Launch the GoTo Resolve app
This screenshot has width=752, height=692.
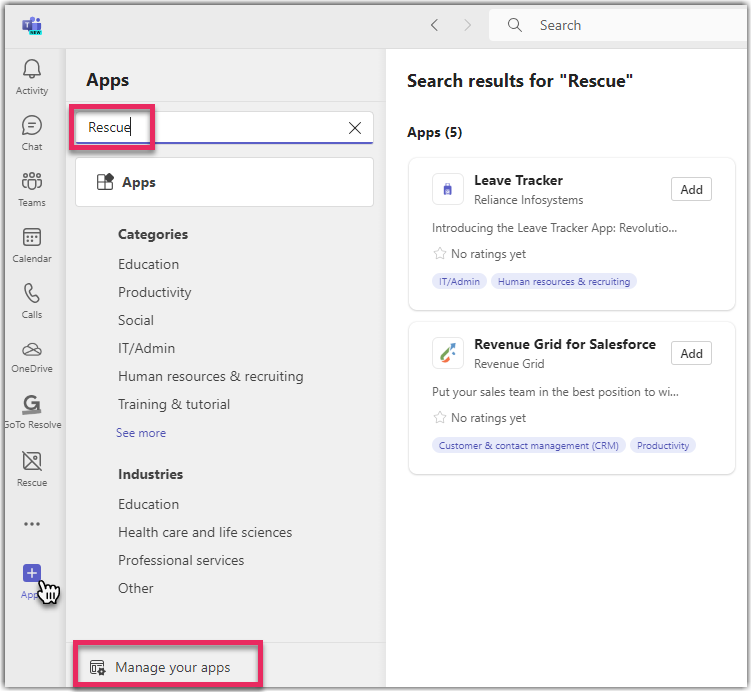click(x=32, y=412)
